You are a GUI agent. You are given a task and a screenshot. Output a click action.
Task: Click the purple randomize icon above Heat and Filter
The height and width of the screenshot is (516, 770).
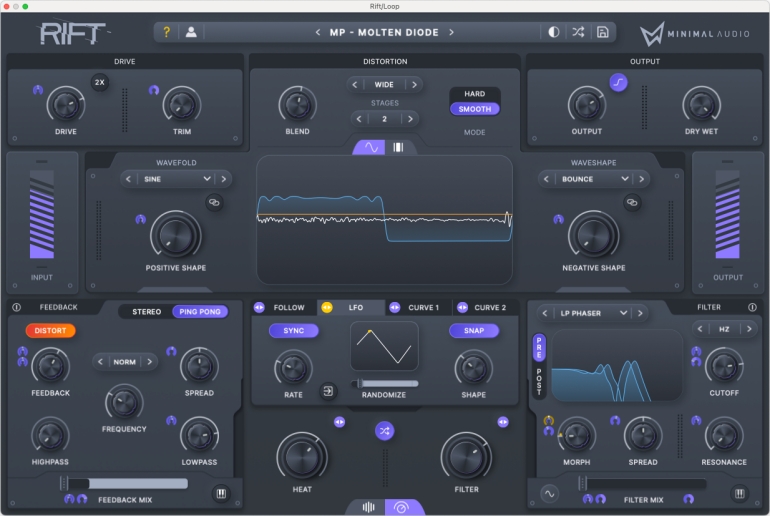click(x=384, y=430)
